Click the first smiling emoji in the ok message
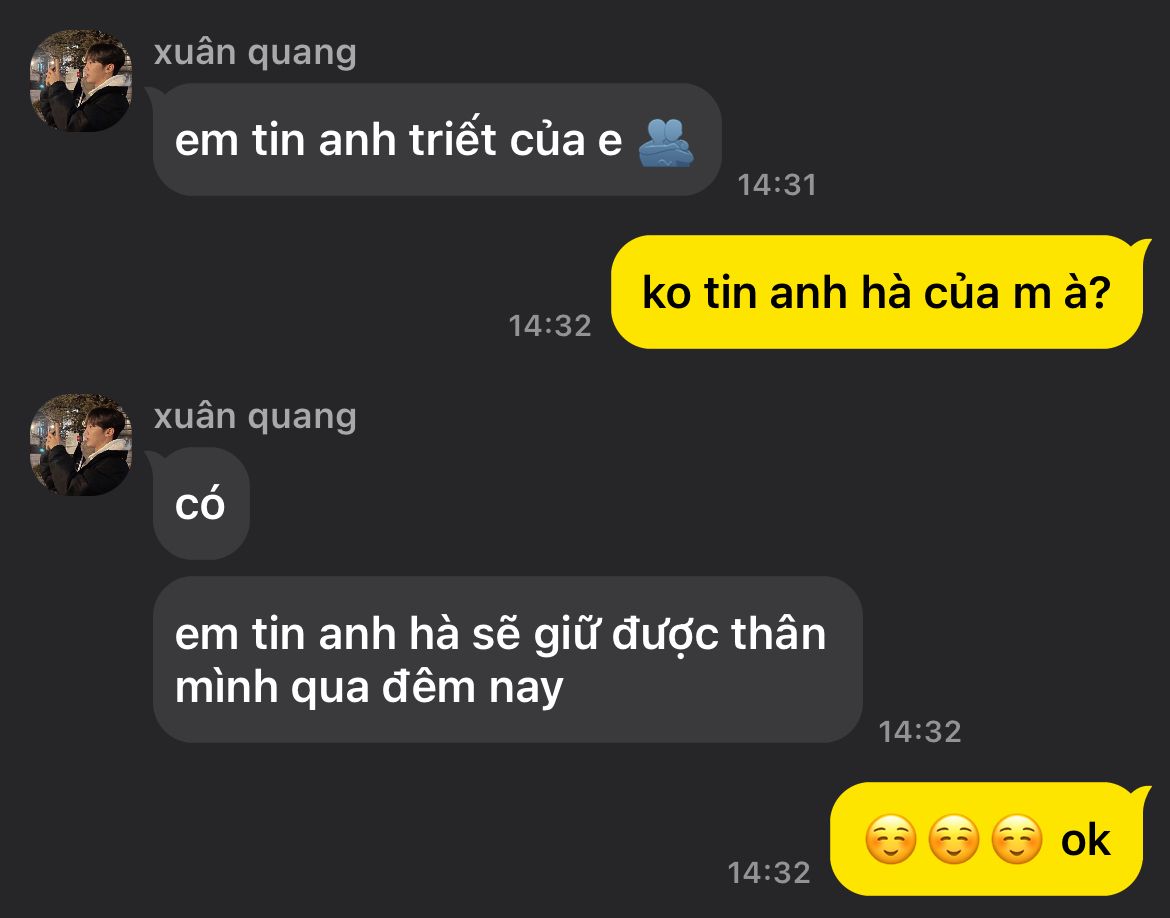The width and height of the screenshot is (1170, 918). 890,840
